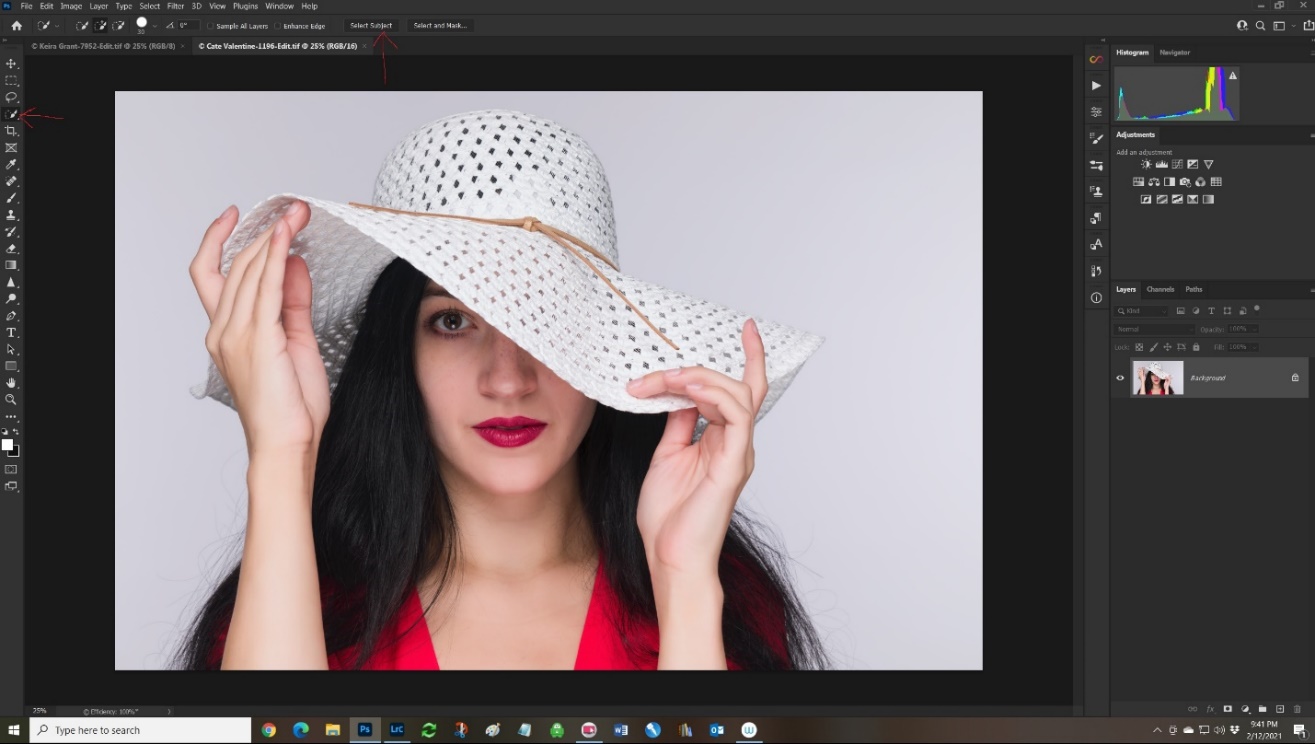Open the layer blend mode dropdown
Image resolution: width=1315 pixels, height=744 pixels.
tap(1154, 329)
